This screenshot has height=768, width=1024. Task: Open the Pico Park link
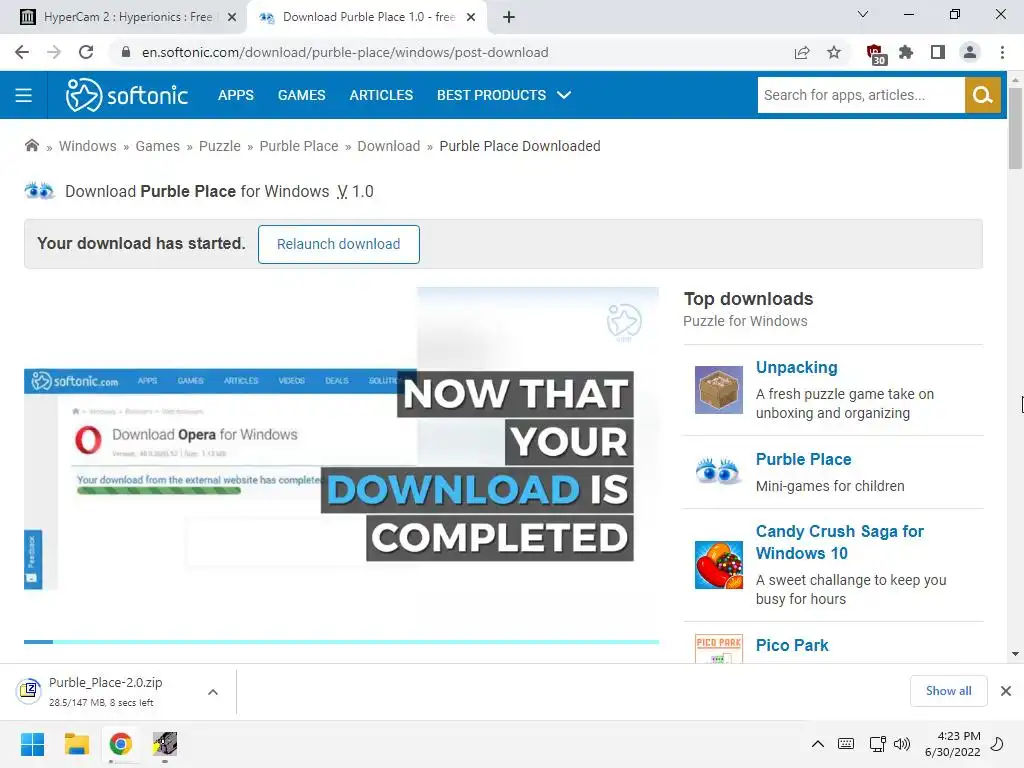tap(792, 646)
